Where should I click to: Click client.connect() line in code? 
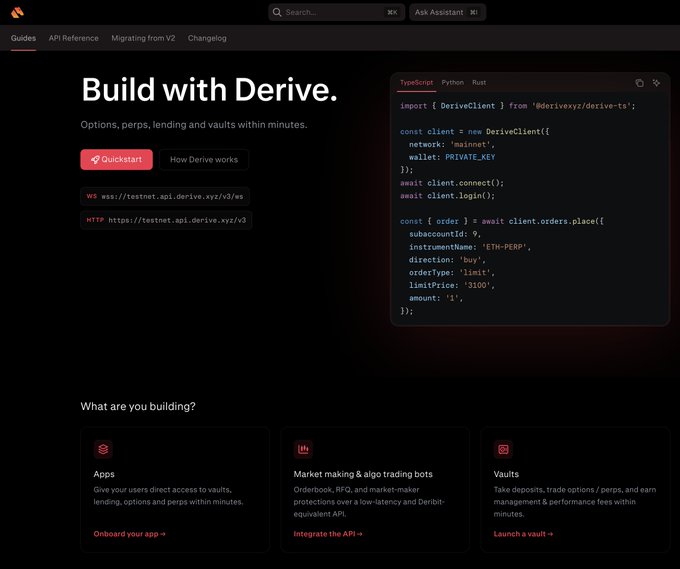[452, 183]
